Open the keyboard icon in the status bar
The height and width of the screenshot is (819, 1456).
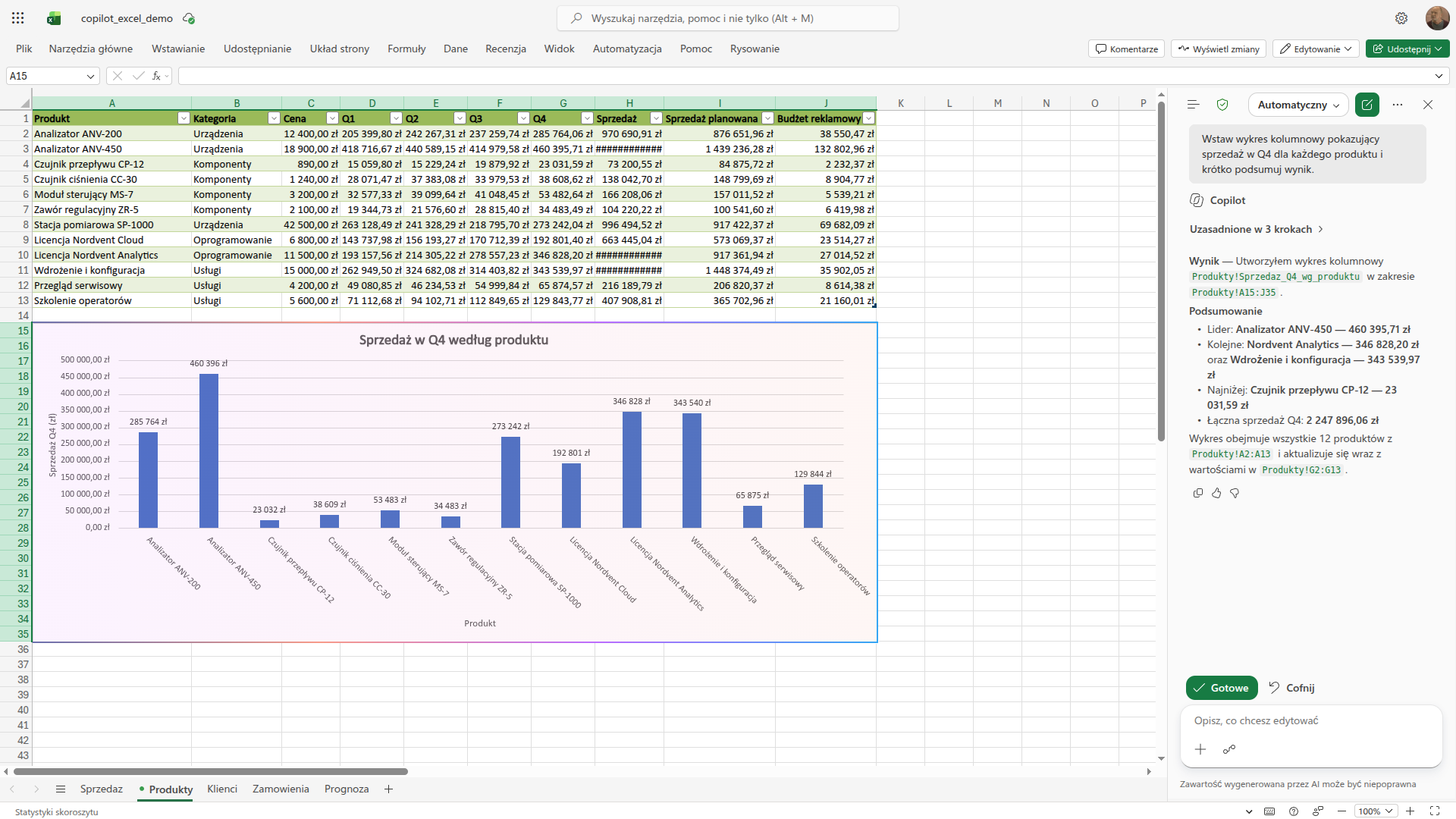[x=1269, y=811]
